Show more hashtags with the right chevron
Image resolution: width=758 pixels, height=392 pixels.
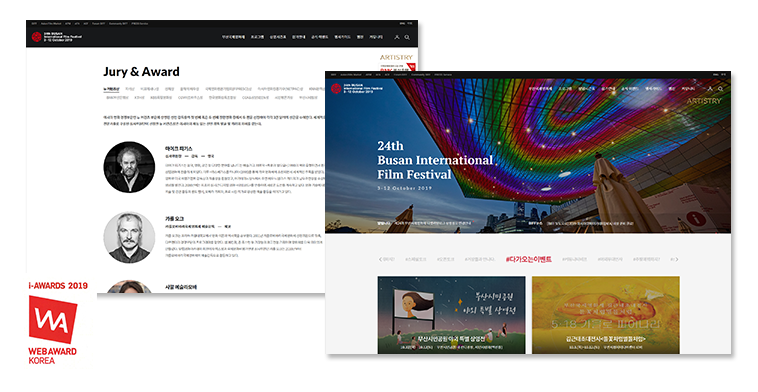(x=676, y=260)
